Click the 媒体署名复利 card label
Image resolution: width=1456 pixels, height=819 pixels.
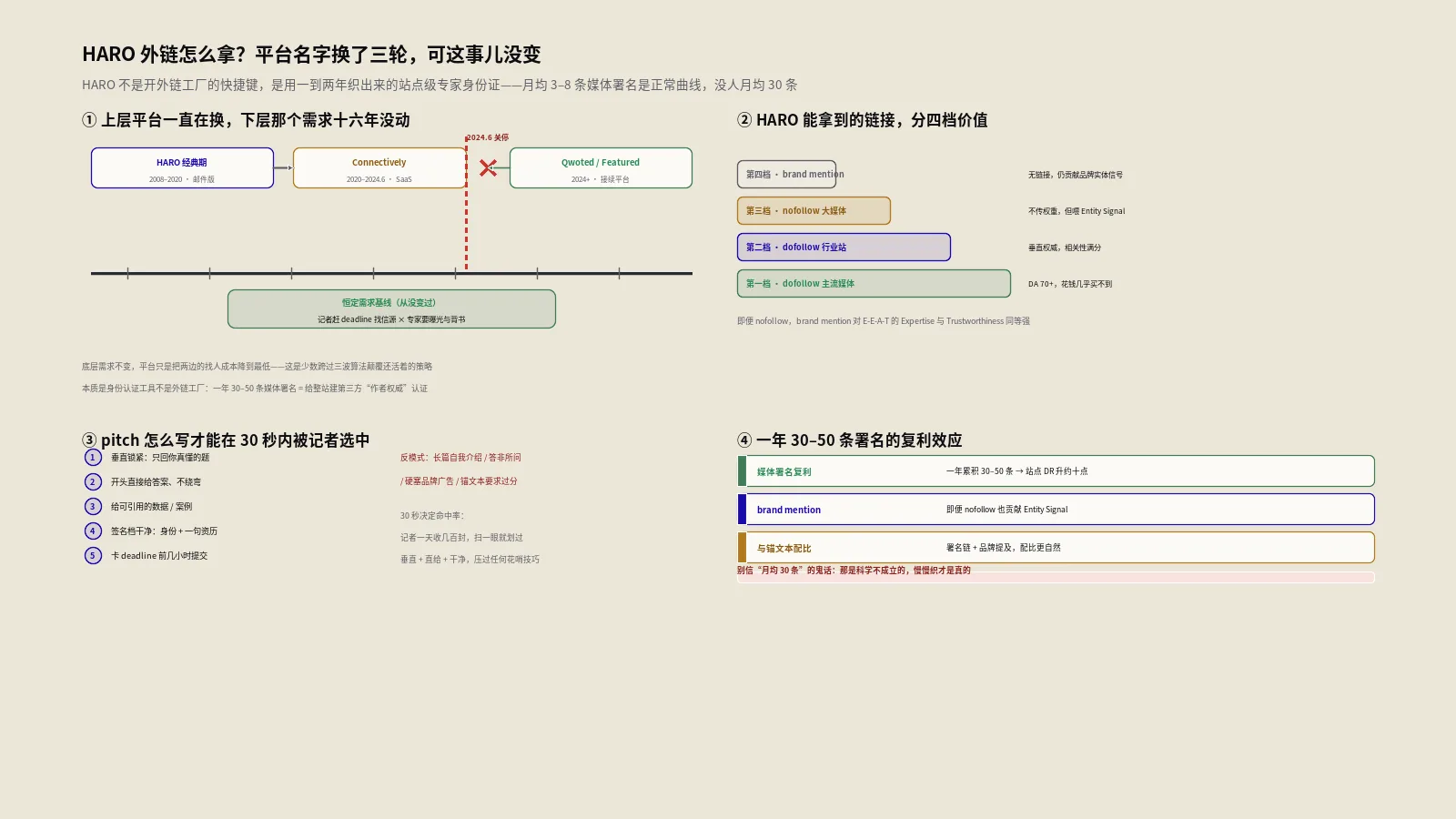784,472
